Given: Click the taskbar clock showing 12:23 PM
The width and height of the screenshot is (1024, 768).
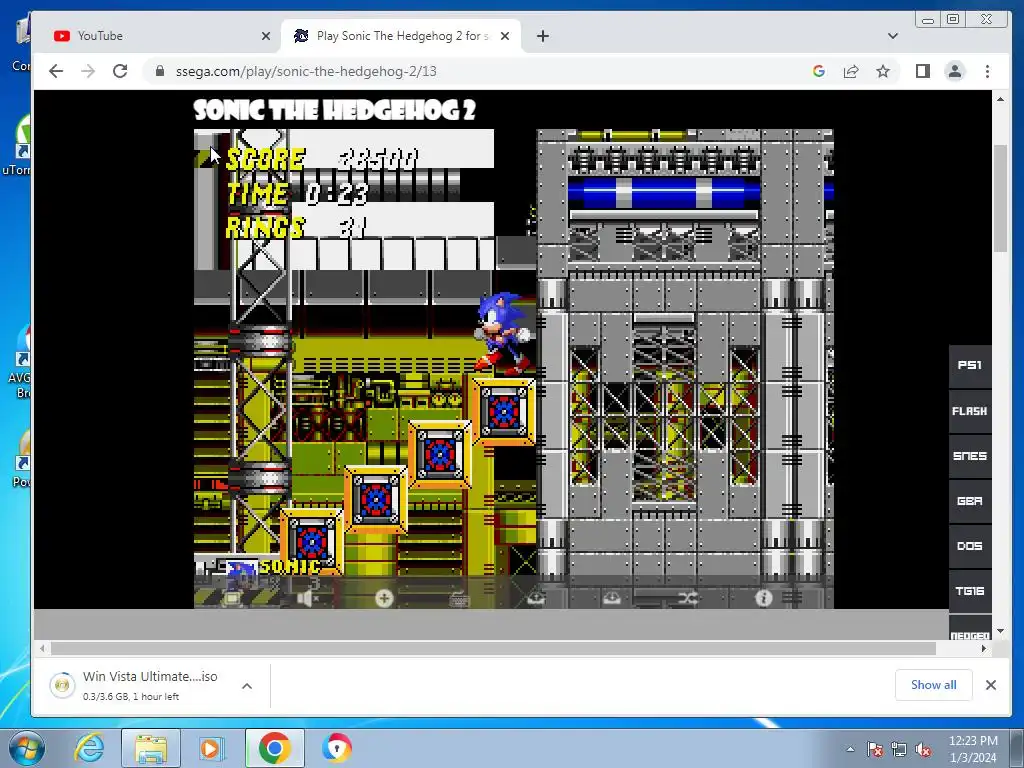Looking at the screenshot, I should pyautogui.click(x=973, y=749).
